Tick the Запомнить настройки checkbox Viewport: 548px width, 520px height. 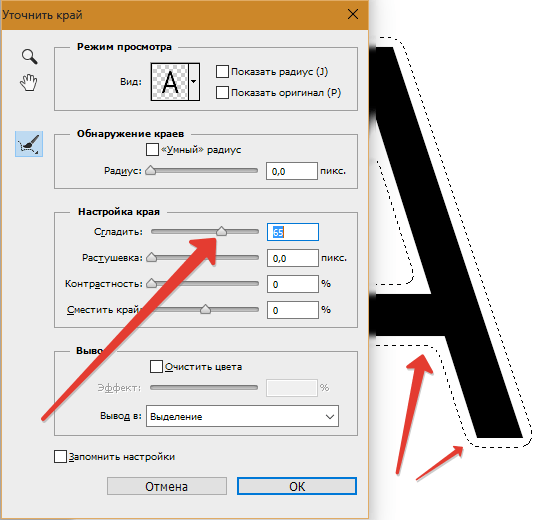(60, 456)
